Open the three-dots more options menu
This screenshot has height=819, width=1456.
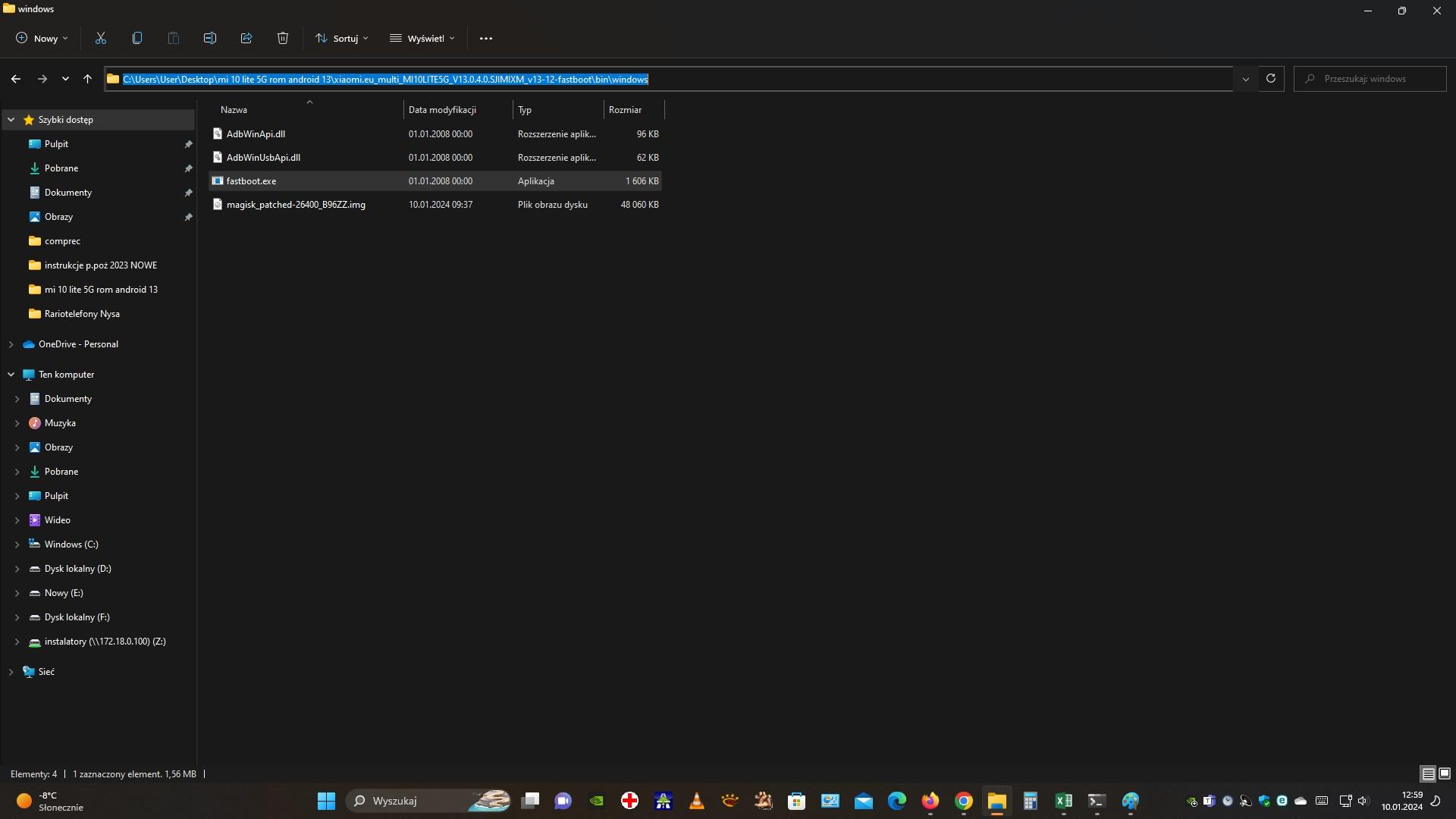[486, 38]
